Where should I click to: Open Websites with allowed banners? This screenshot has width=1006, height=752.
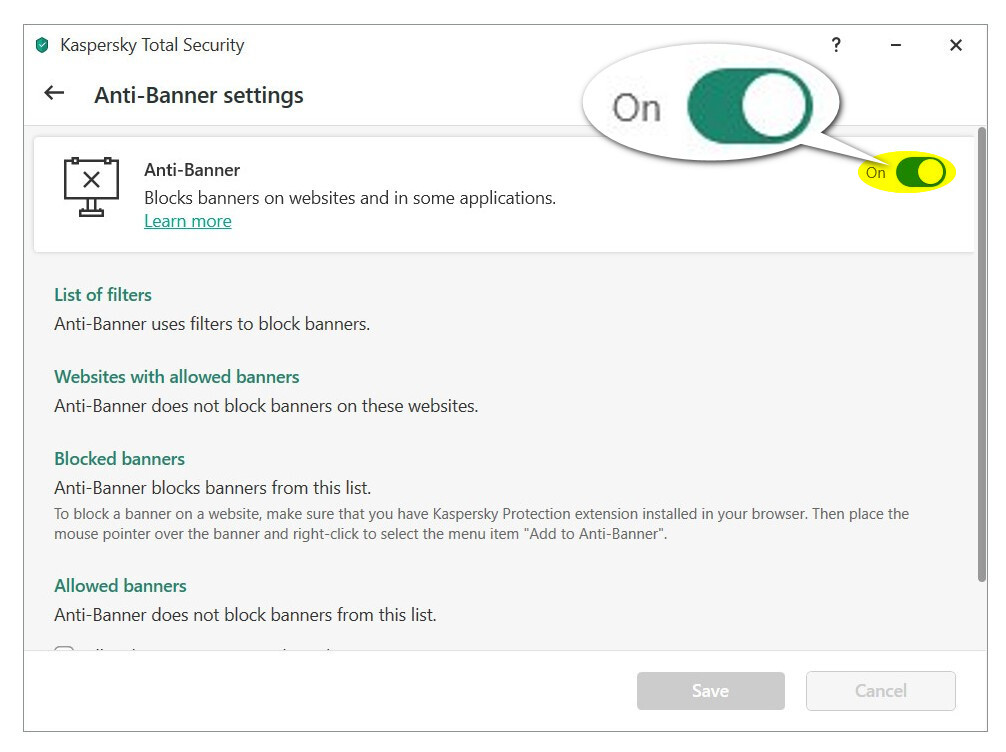click(176, 377)
